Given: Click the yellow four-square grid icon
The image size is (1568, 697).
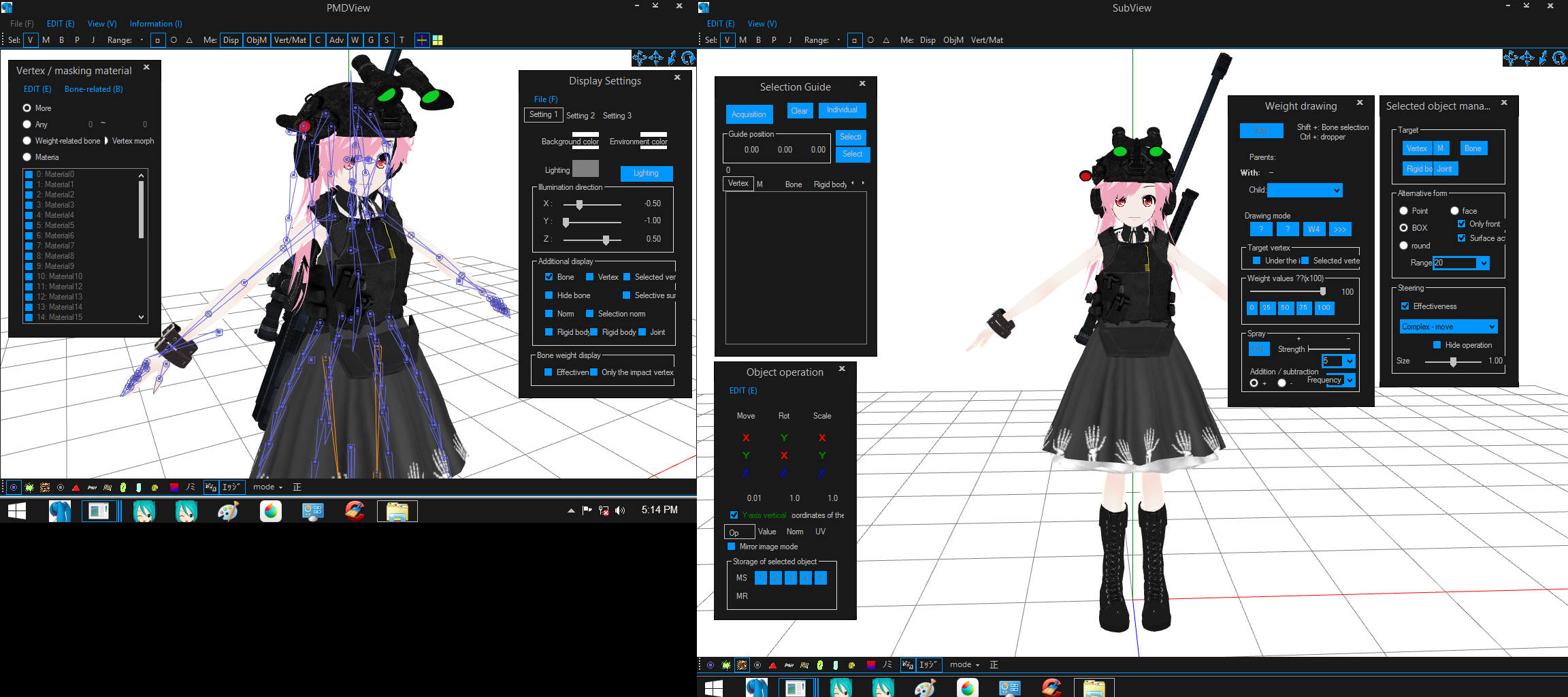Looking at the screenshot, I should point(438,40).
